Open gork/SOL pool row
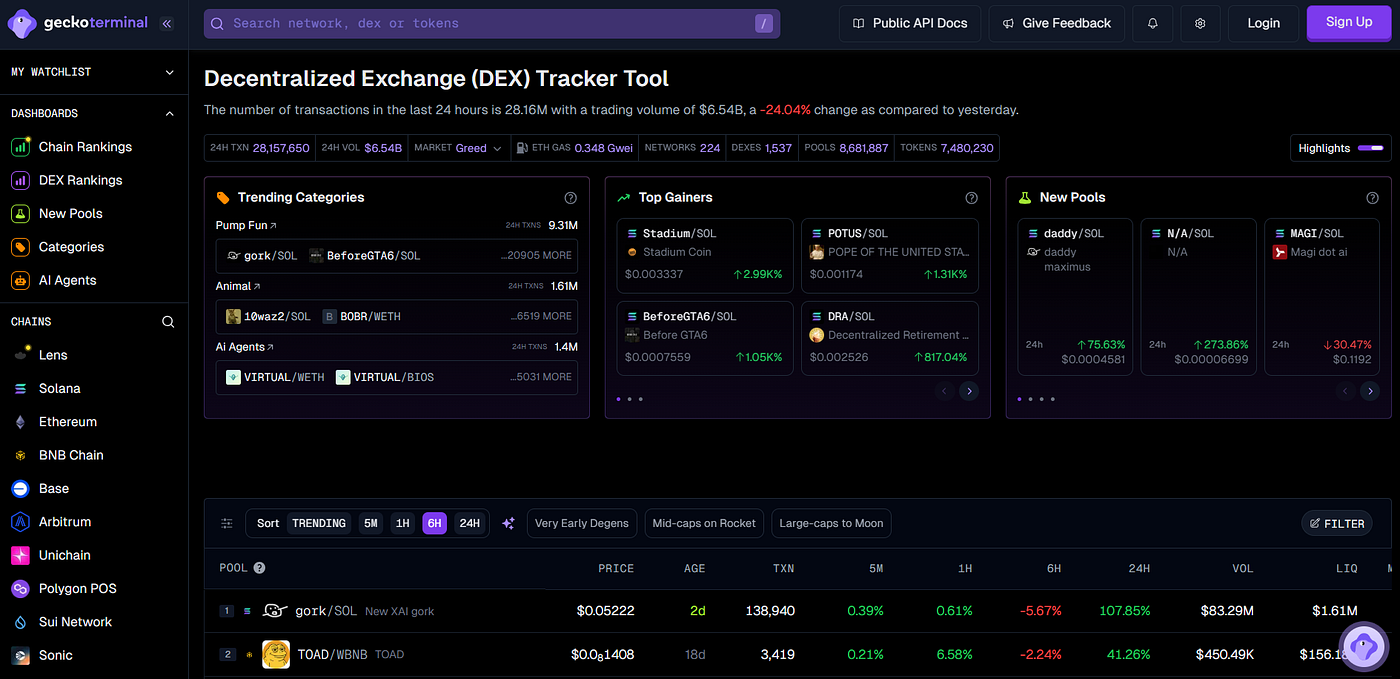The image size is (1400, 679). 798,610
